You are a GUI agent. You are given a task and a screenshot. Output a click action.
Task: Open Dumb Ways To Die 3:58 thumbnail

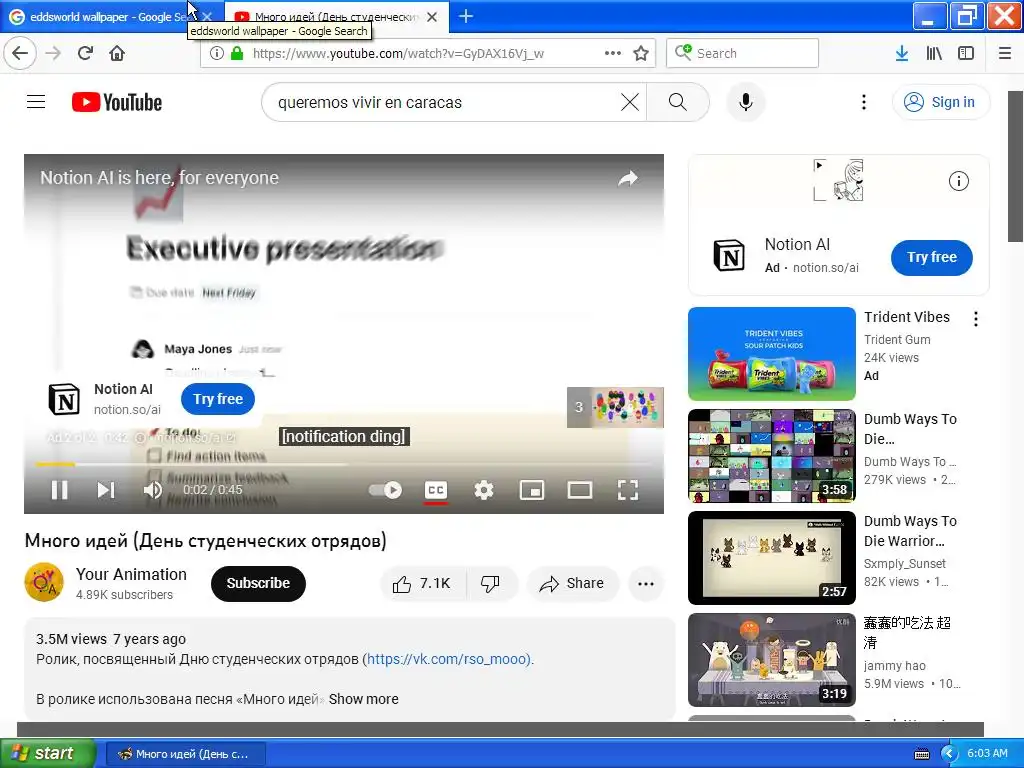tap(771, 456)
